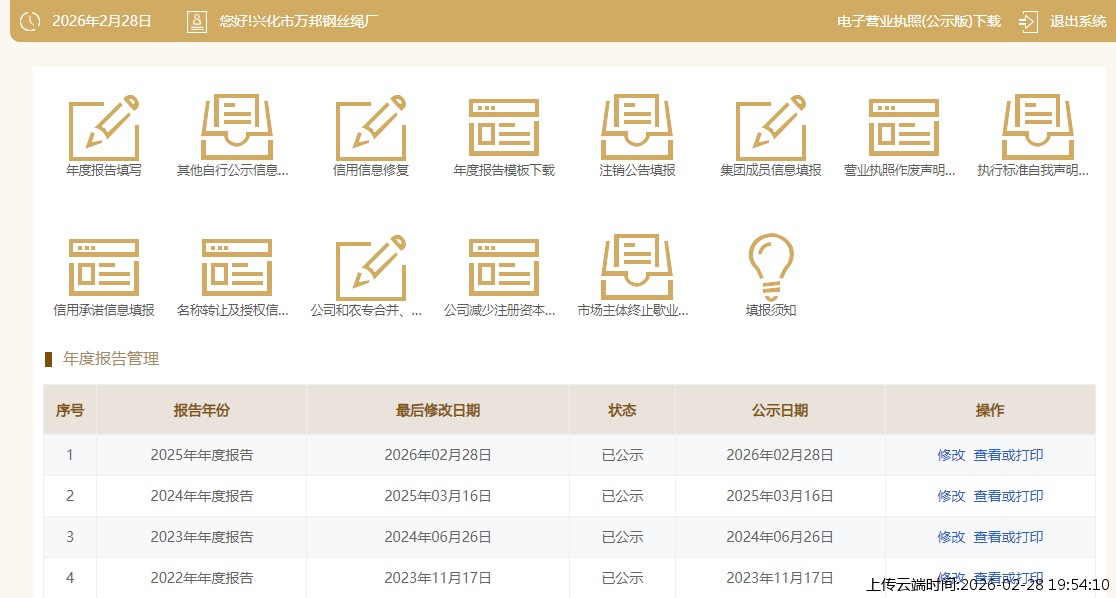Click the 填报须知 lightbulb icon
Screen dimensions: 1116x598
770,268
